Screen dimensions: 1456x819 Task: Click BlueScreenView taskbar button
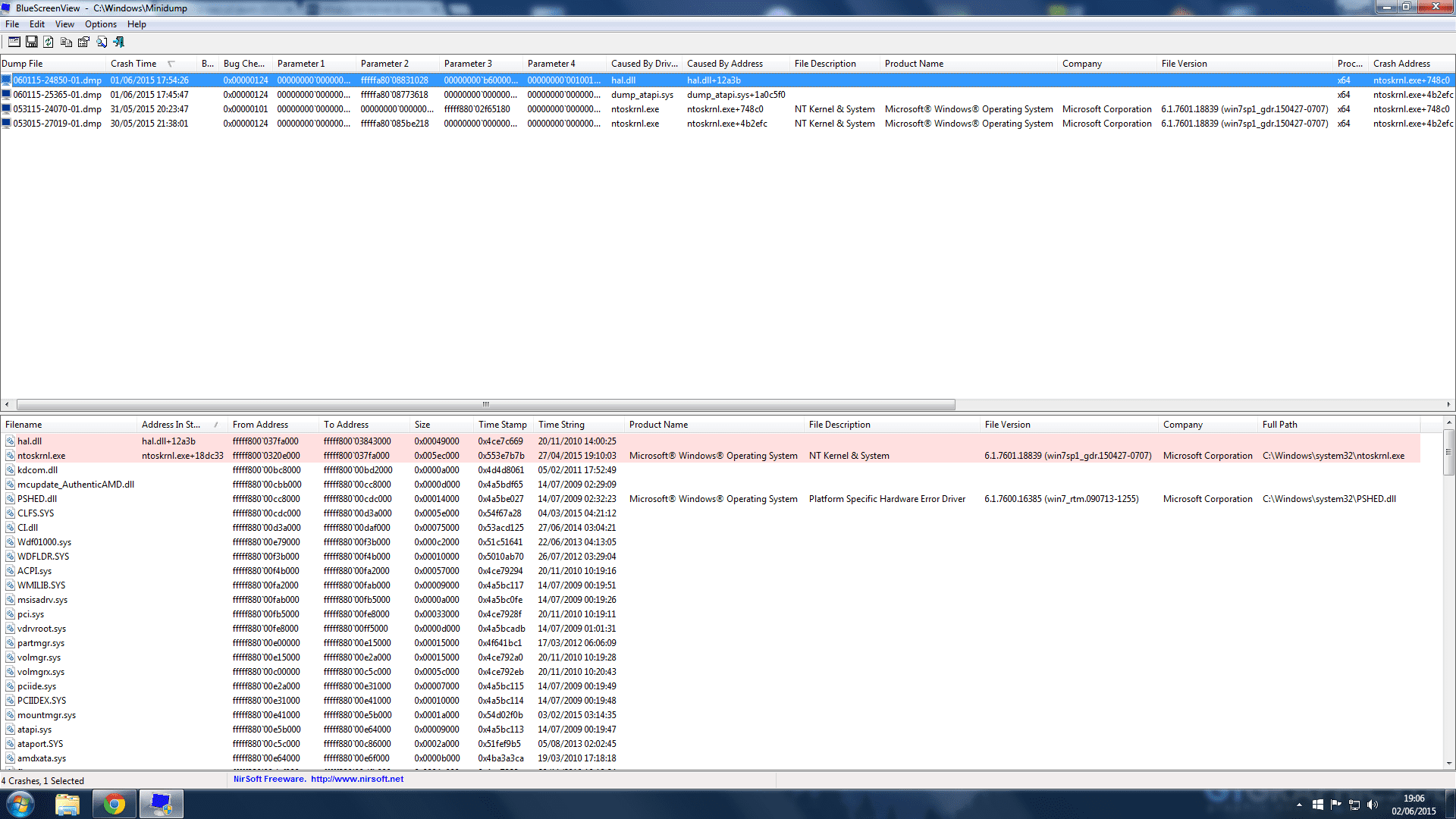(x=162, y=804)
